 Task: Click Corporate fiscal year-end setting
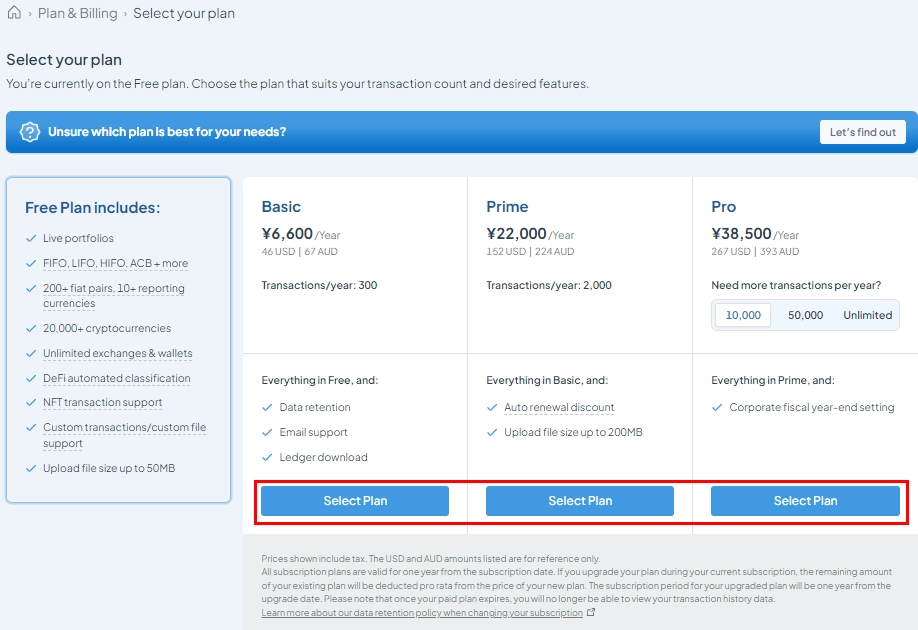(811, 407)
